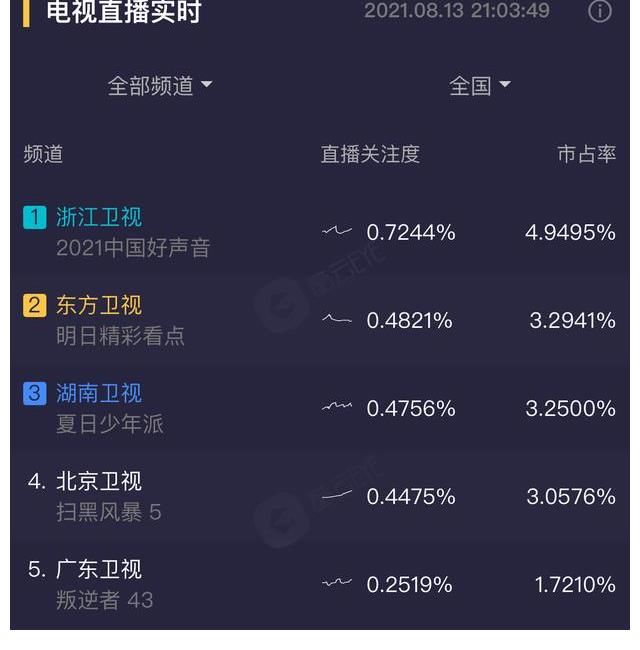Click the rank 3 badge icon
This screenshot has height=650, width=640.
tap(35, 393)
